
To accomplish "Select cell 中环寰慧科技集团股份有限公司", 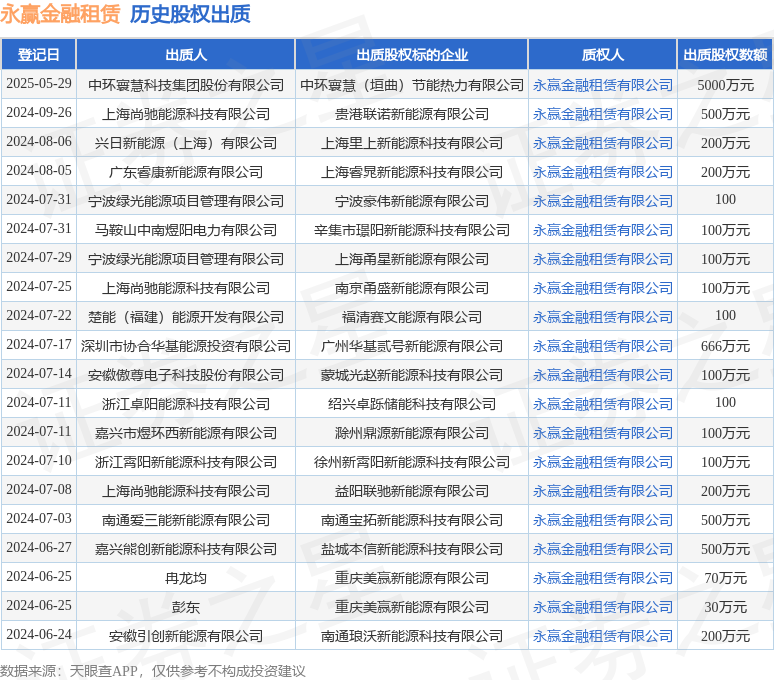I will (186, 85).
